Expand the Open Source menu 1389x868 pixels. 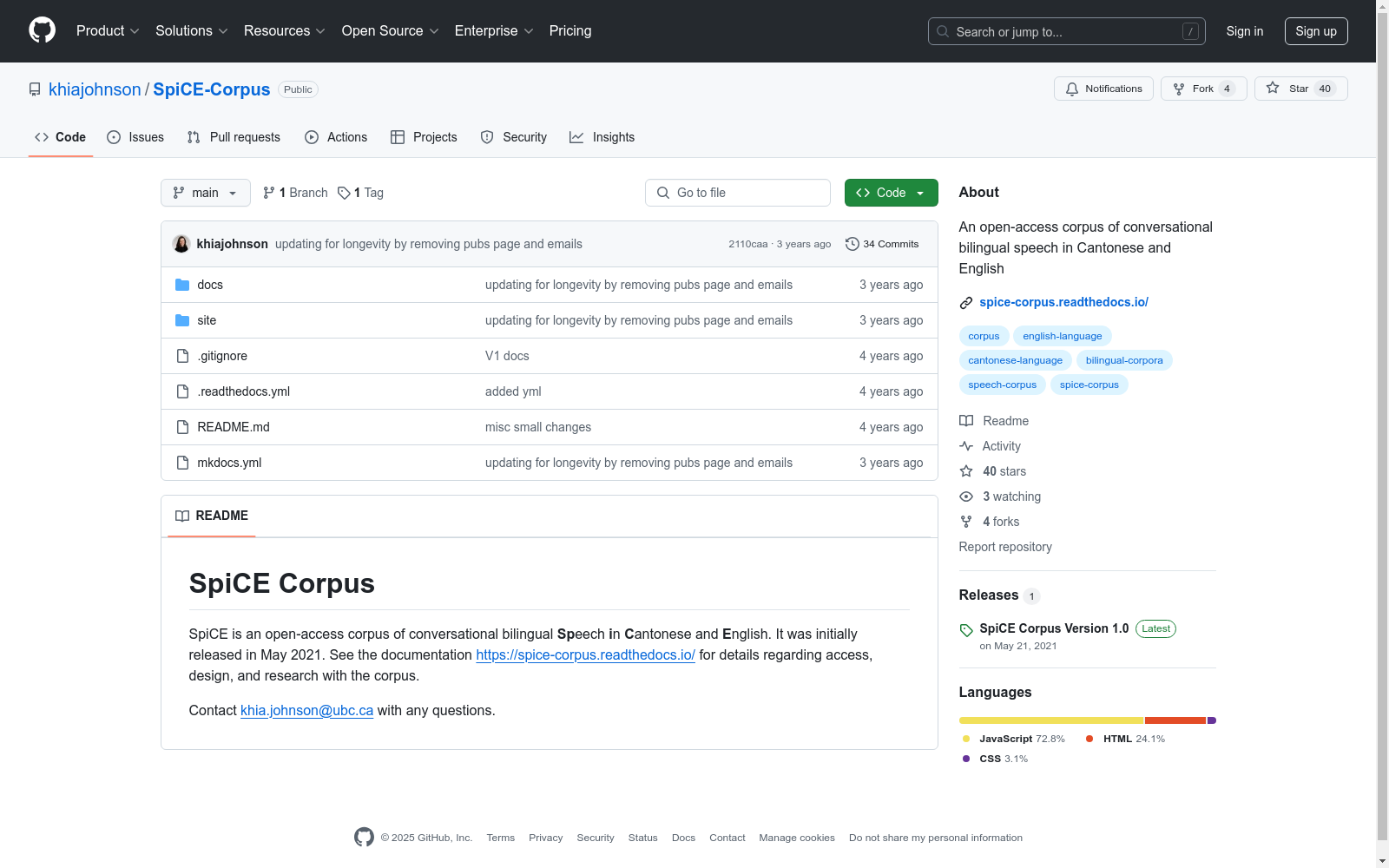391,31
